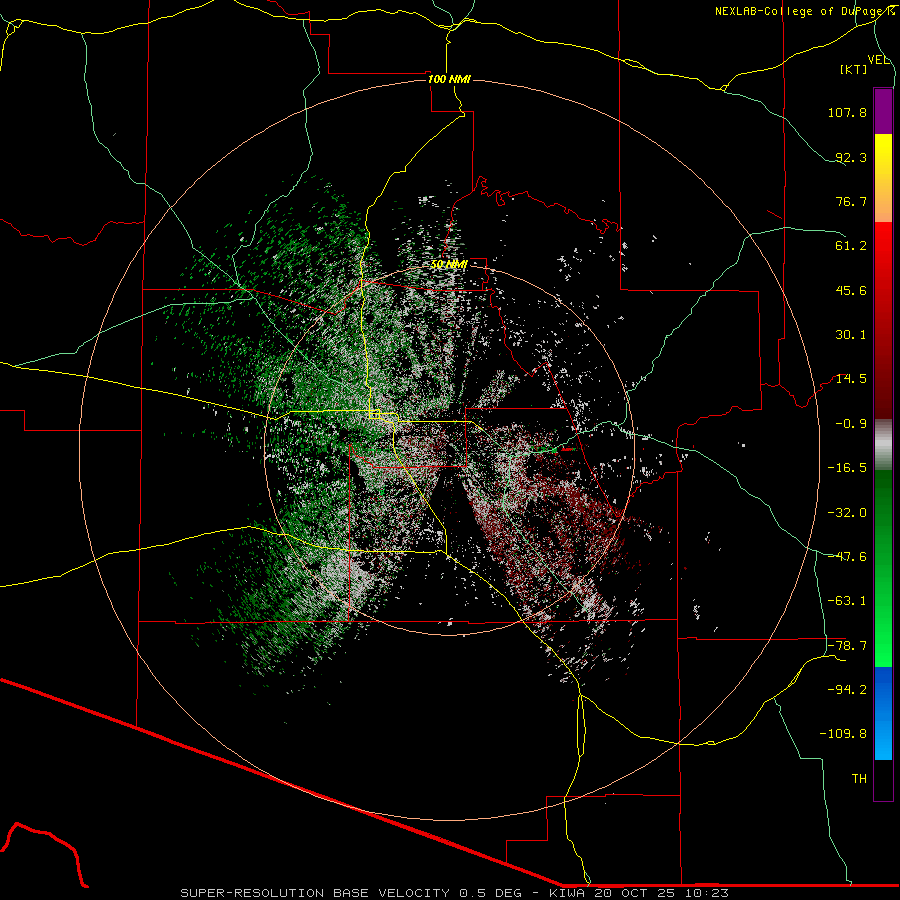Click the -0.9 scale value
Screen dimensions: 900x900
(851, 424)
